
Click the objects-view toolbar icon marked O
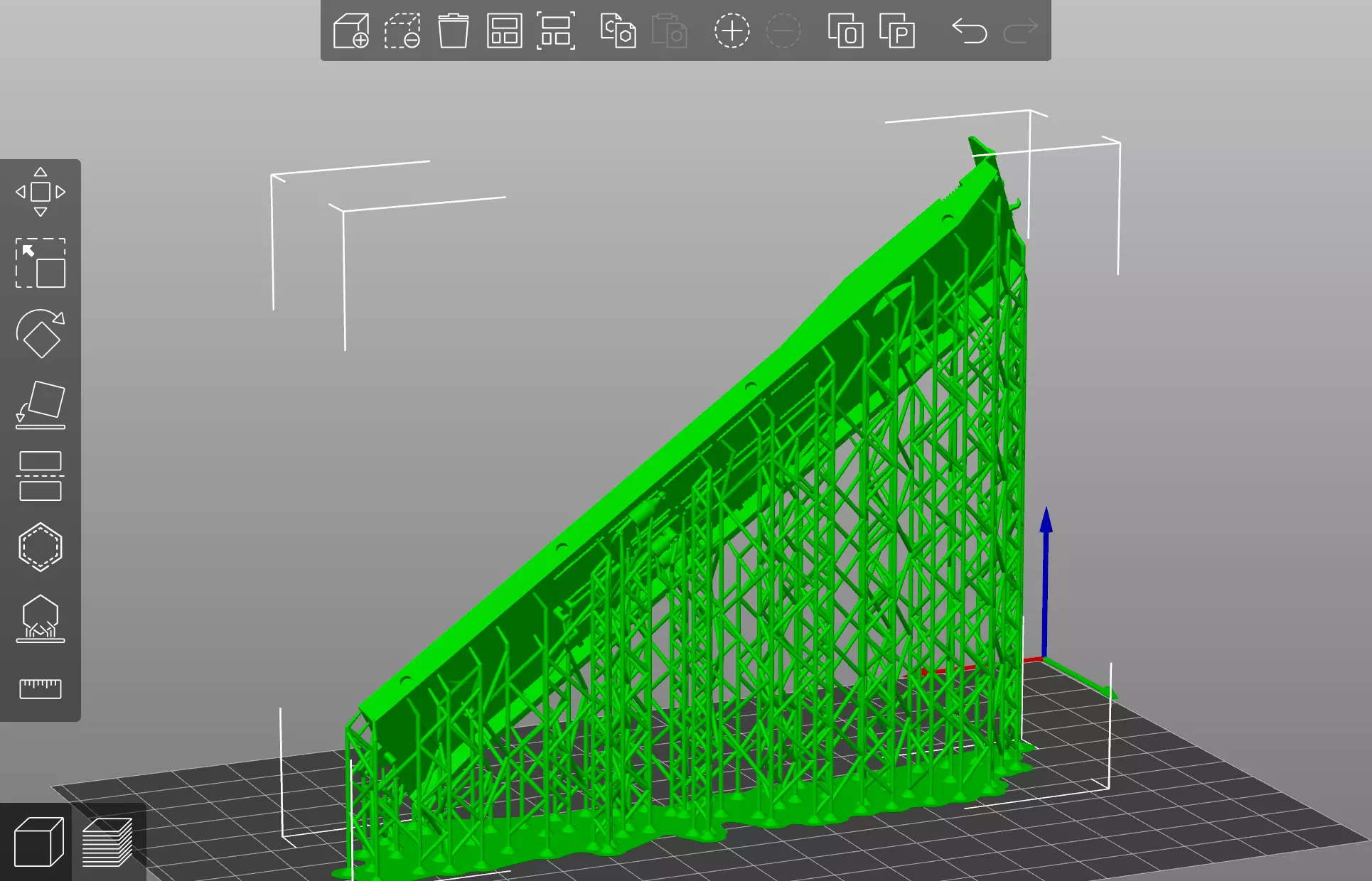[x=845, y=31]
